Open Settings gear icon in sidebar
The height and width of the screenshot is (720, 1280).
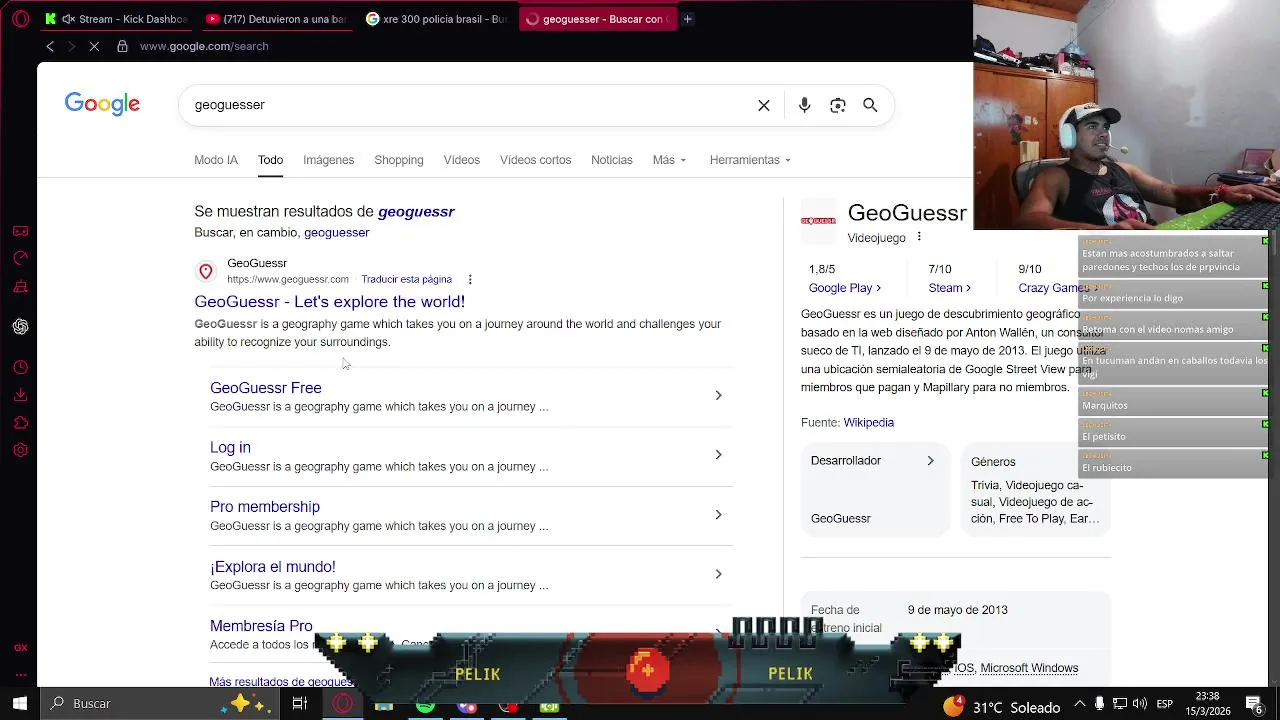(x=20, y=450)
